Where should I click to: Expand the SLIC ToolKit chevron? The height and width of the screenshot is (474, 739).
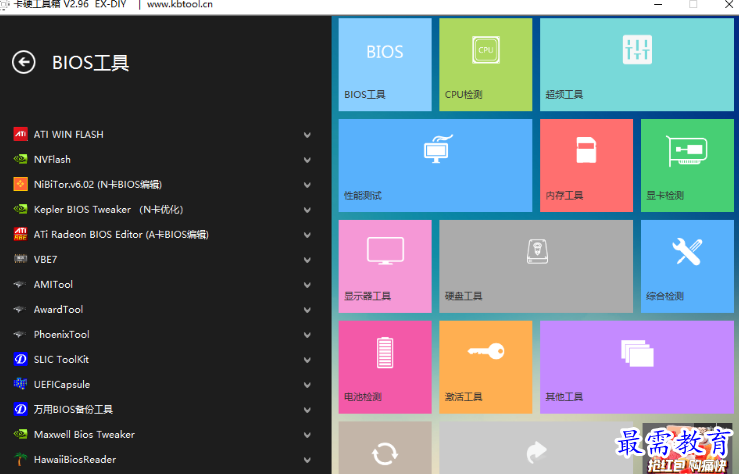[307, 360]
